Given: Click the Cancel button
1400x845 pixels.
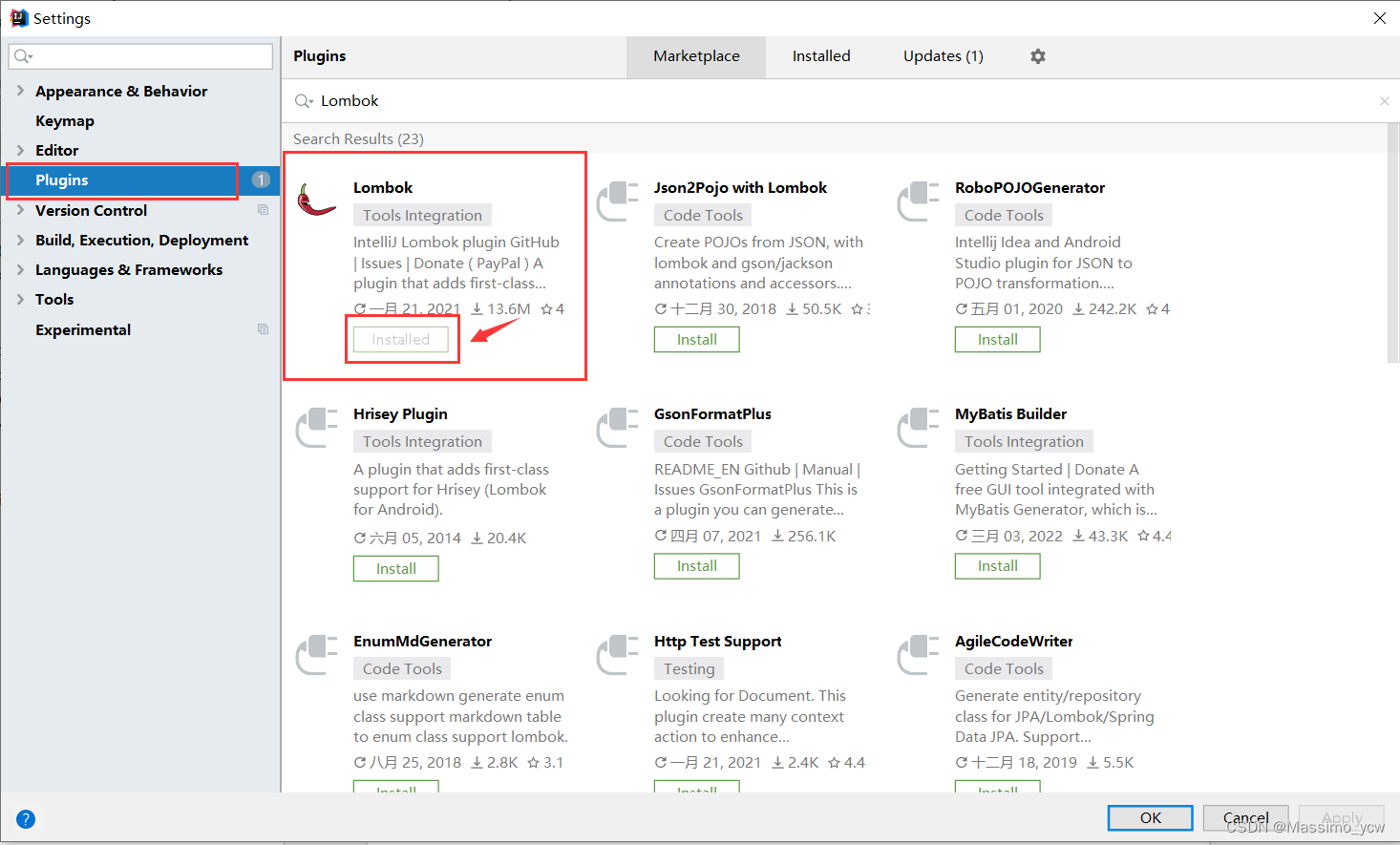Looking at the screenshot, I should (1246, 818).
